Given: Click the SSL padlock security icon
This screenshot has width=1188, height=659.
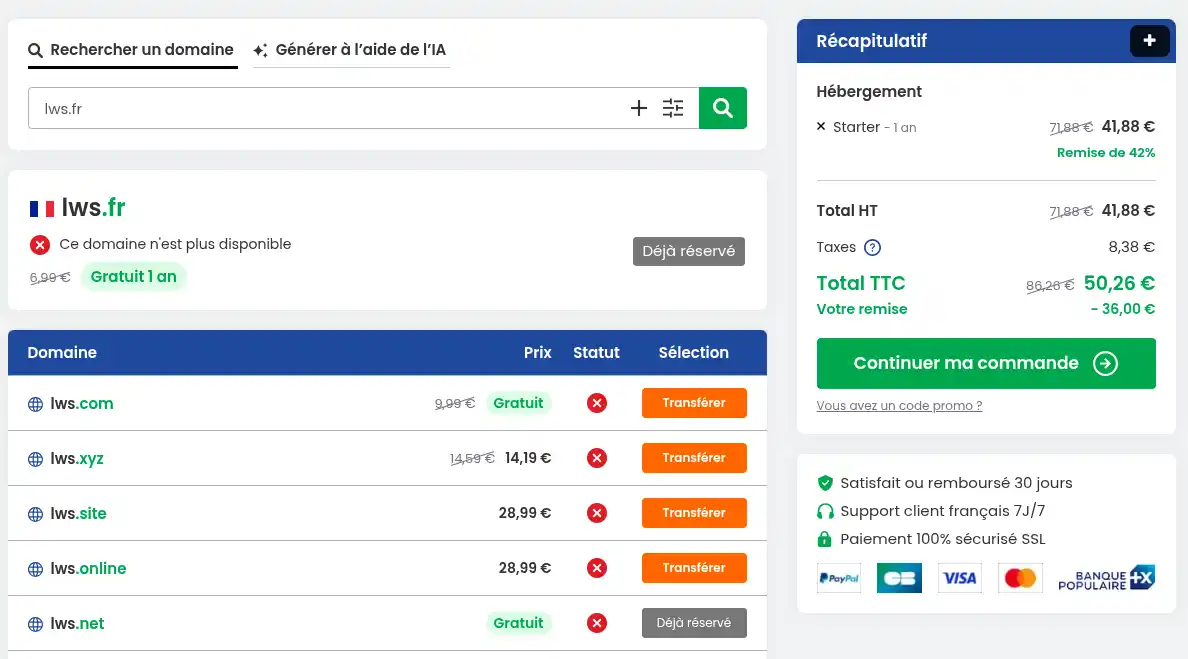Looking at the screenshot, I should click(825, 539).
